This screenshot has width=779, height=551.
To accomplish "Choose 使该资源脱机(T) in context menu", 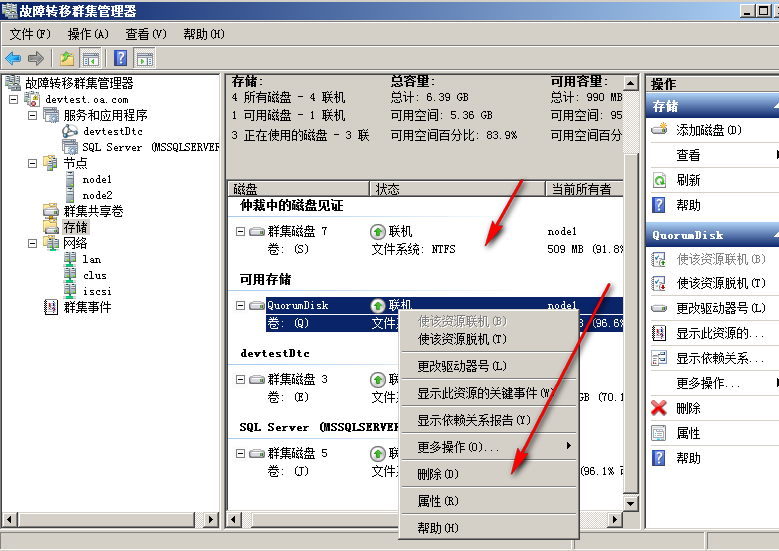I will click(489, 339).
